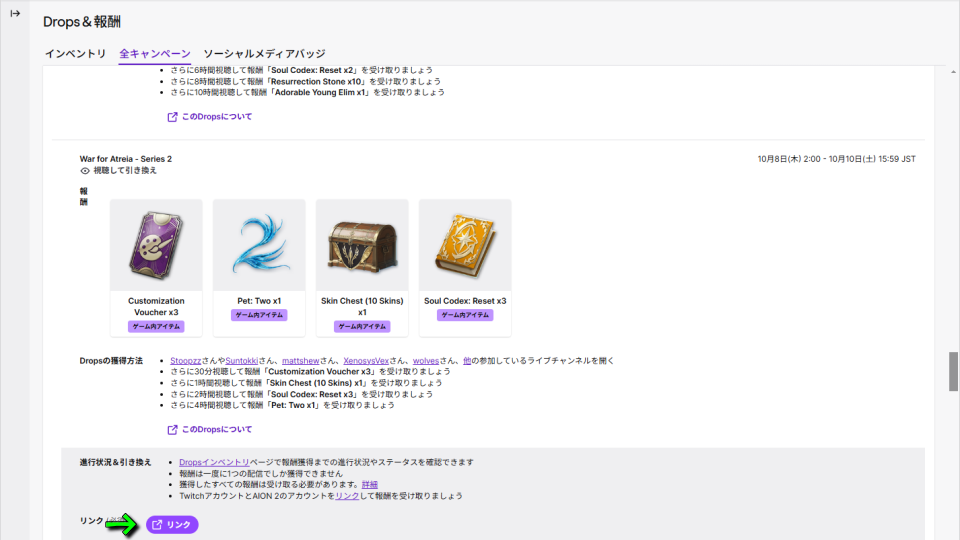
Task: Click the Soul Codex: Reset x3 image
Action: pos(465,245)
